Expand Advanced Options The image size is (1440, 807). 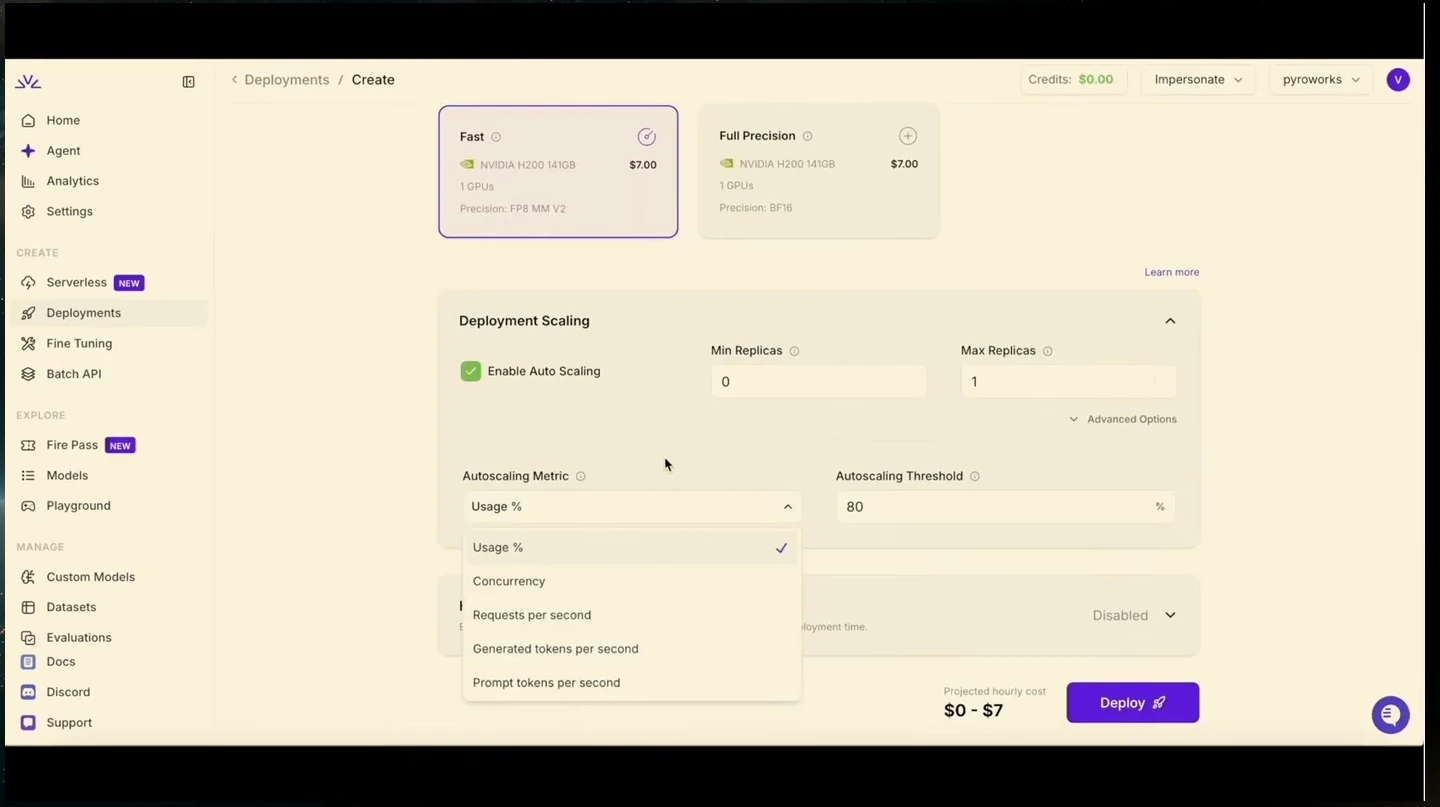1122,419
